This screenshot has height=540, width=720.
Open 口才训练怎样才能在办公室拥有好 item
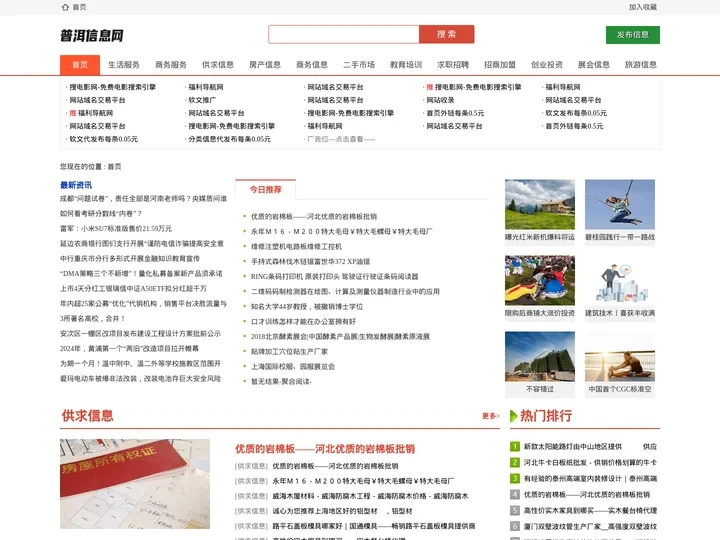304,322
